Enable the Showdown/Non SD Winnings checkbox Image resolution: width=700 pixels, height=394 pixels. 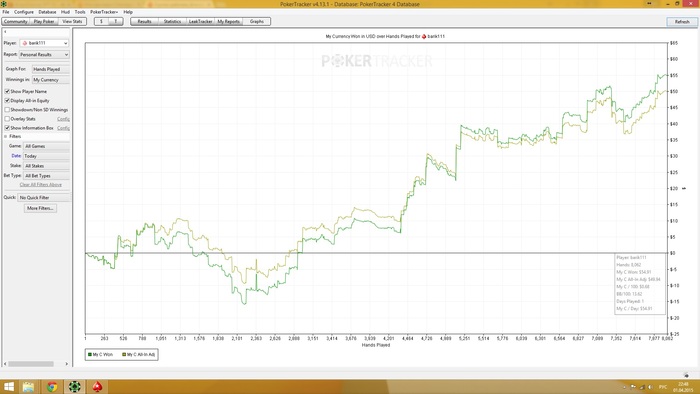(x=7, y=109)
